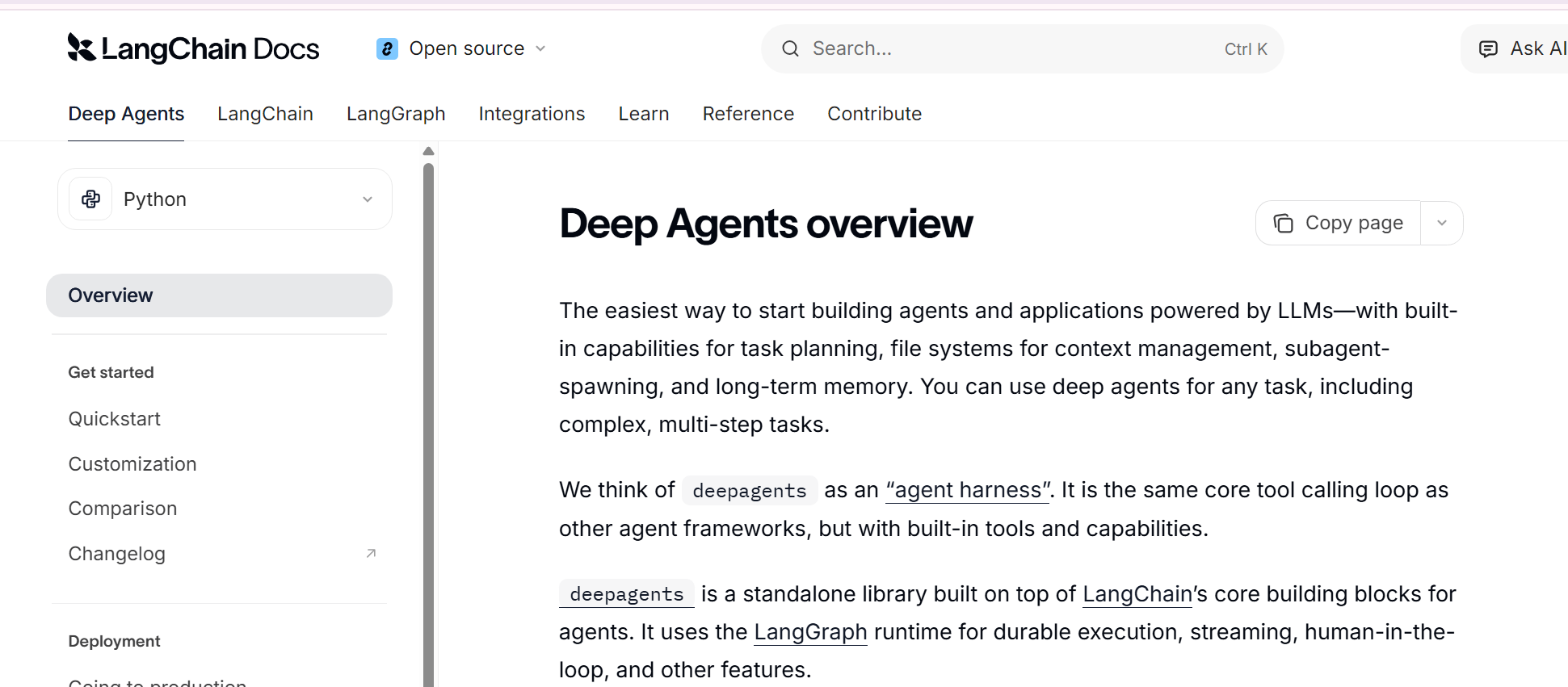Open the Reference tab
Screen dimensions: 1568x687
pyautogui.click(x=748, y=114)
